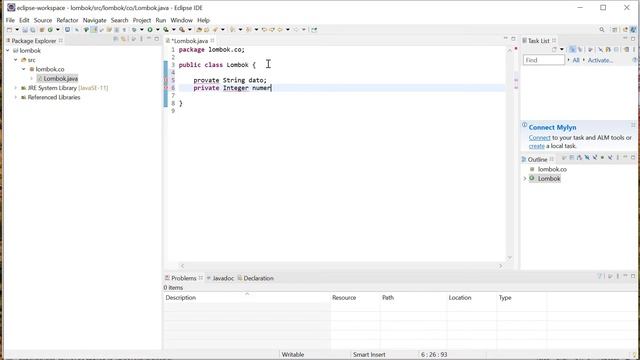
Task: Toggle Hide Non-Public members in Outline
Action: pyautogui.click(x=602, y=158)
